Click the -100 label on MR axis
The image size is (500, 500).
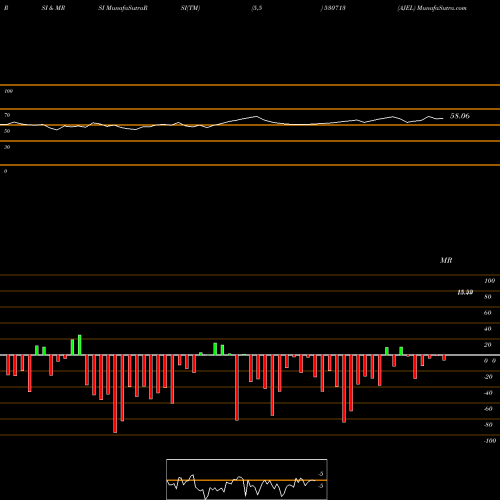[x=490, y=441]
